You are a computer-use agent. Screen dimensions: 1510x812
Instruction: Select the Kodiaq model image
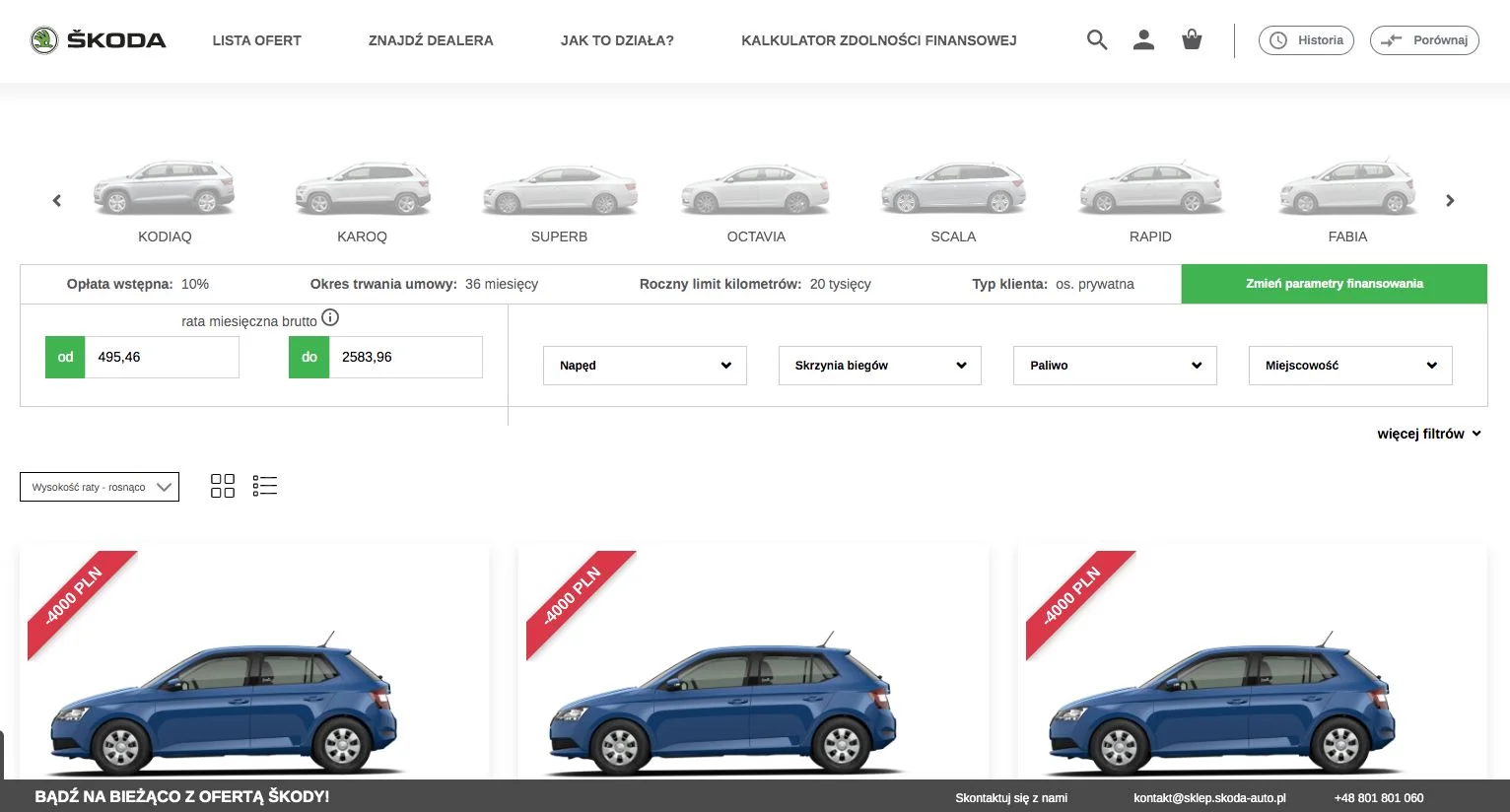[165, 187]
